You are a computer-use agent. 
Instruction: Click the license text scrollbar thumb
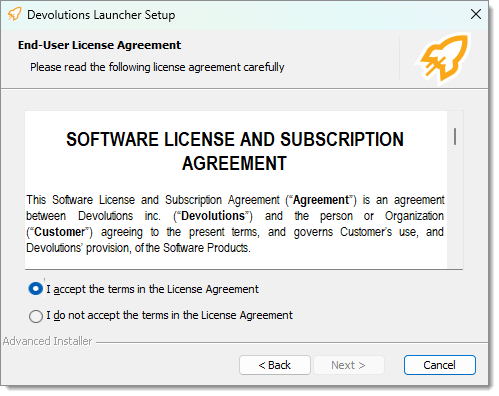(455, 136)
